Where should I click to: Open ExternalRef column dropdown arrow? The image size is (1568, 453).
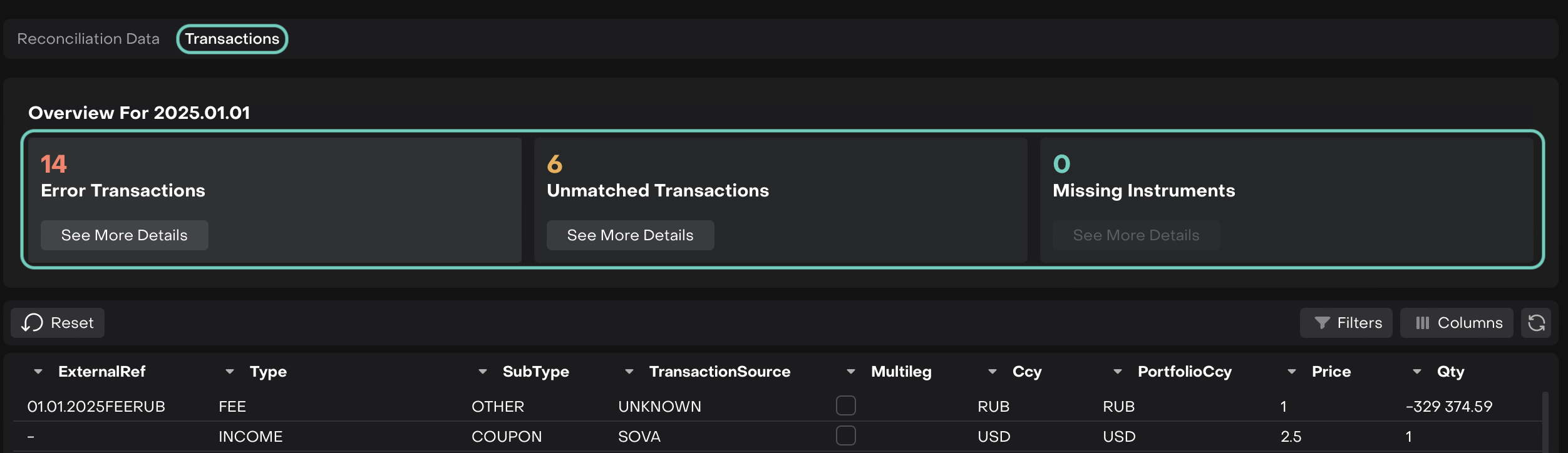38,372
